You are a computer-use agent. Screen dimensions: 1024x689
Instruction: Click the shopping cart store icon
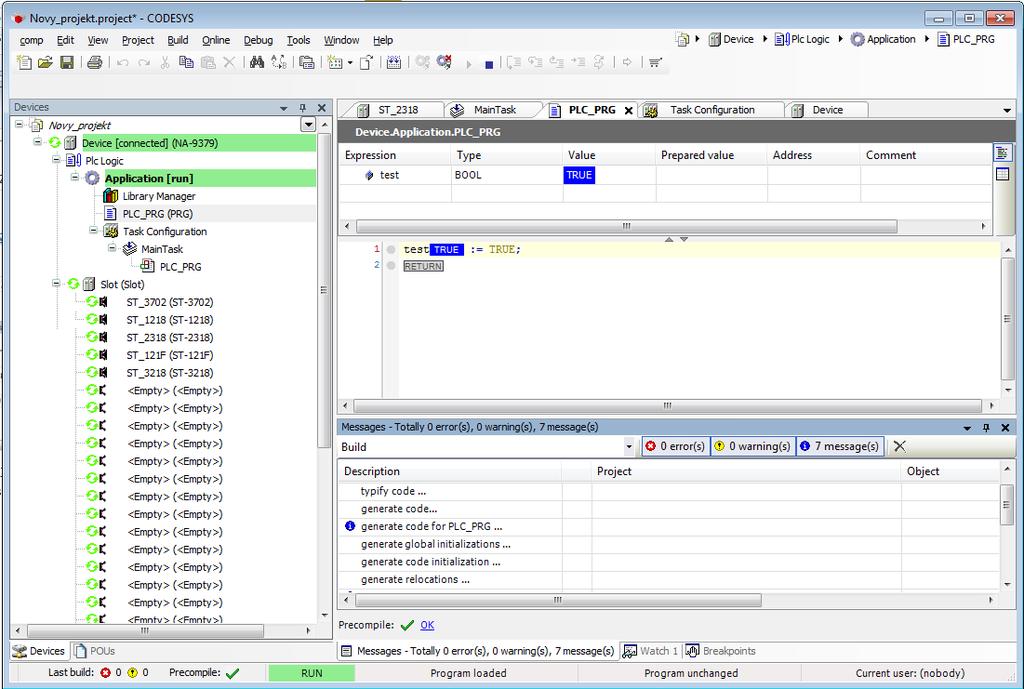pos(655,62)
